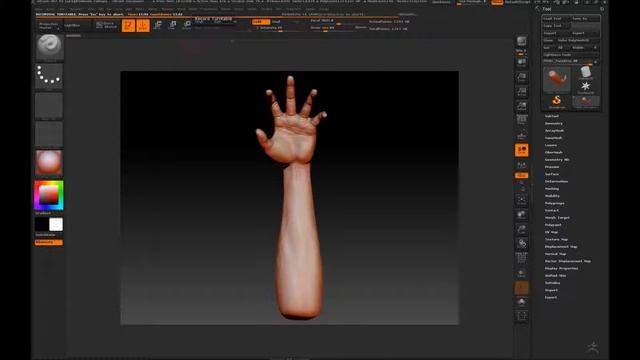Viewport: 640px width, 360px height.
Task: Click the Load Tool button
Action: pyautogui.click(x=556, y=19)
